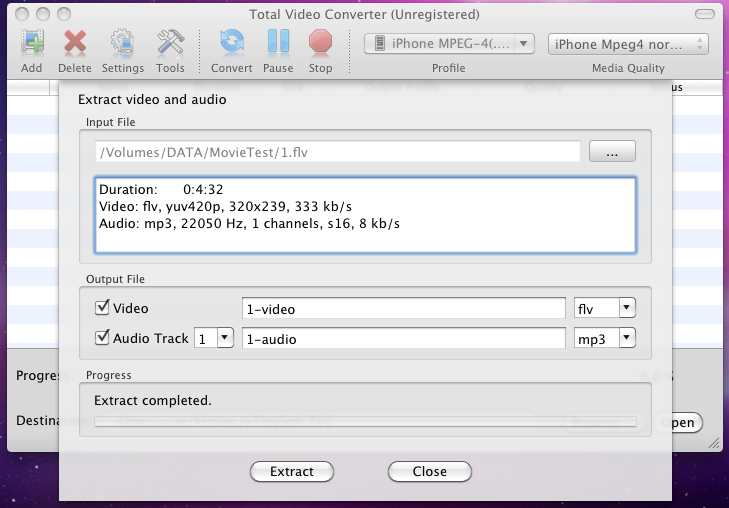Click the window toolbar toggle pill button
The height and width of the screenshot is (508, 729).
point(705,14)
